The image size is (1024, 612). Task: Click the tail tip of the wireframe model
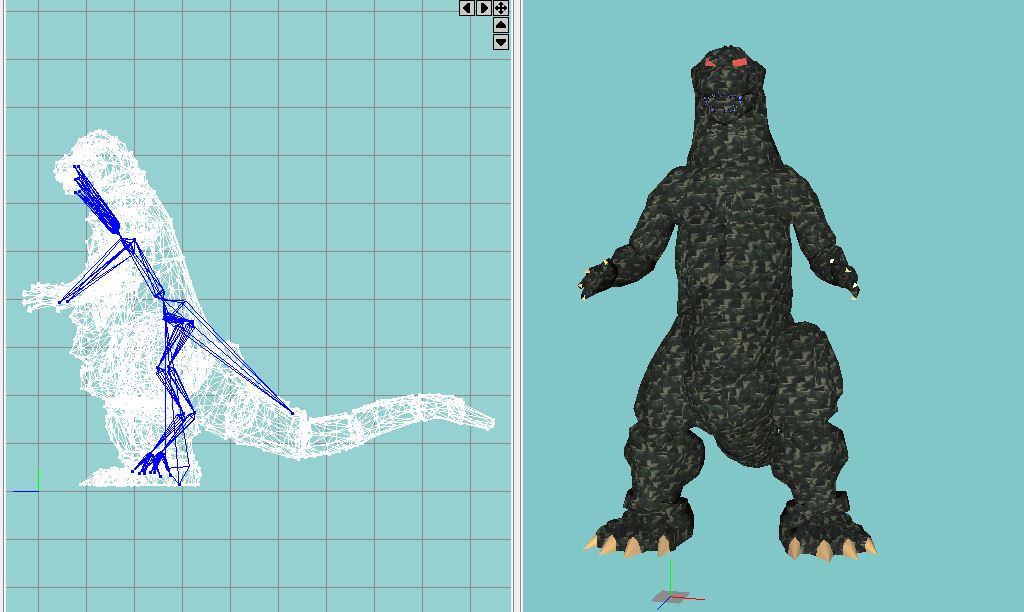[490, 421]
